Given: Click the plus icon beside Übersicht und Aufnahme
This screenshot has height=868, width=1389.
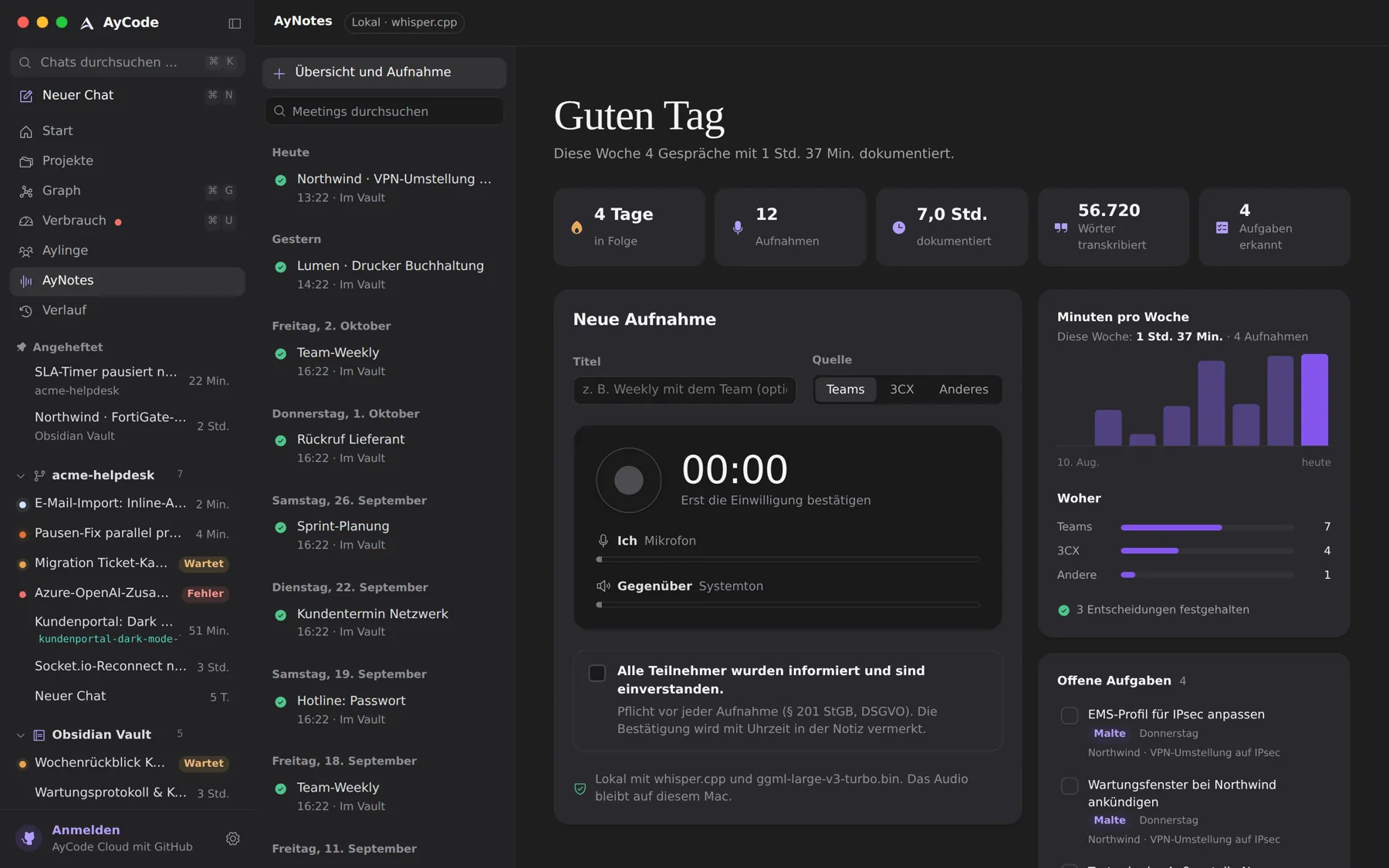Looking at the screenshot, I should tap(279, 73).
